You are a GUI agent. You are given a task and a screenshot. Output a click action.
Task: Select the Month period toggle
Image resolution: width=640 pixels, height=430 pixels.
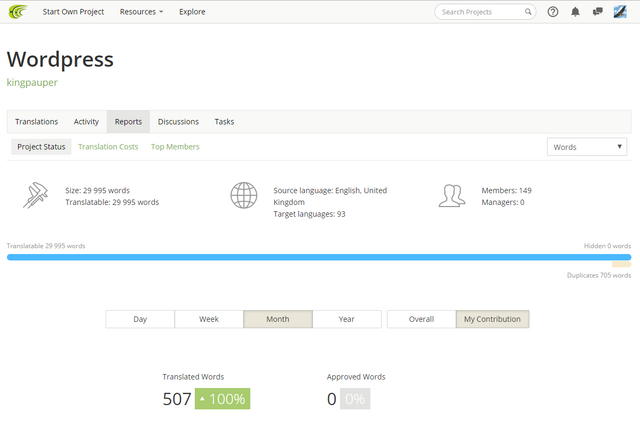278,319
